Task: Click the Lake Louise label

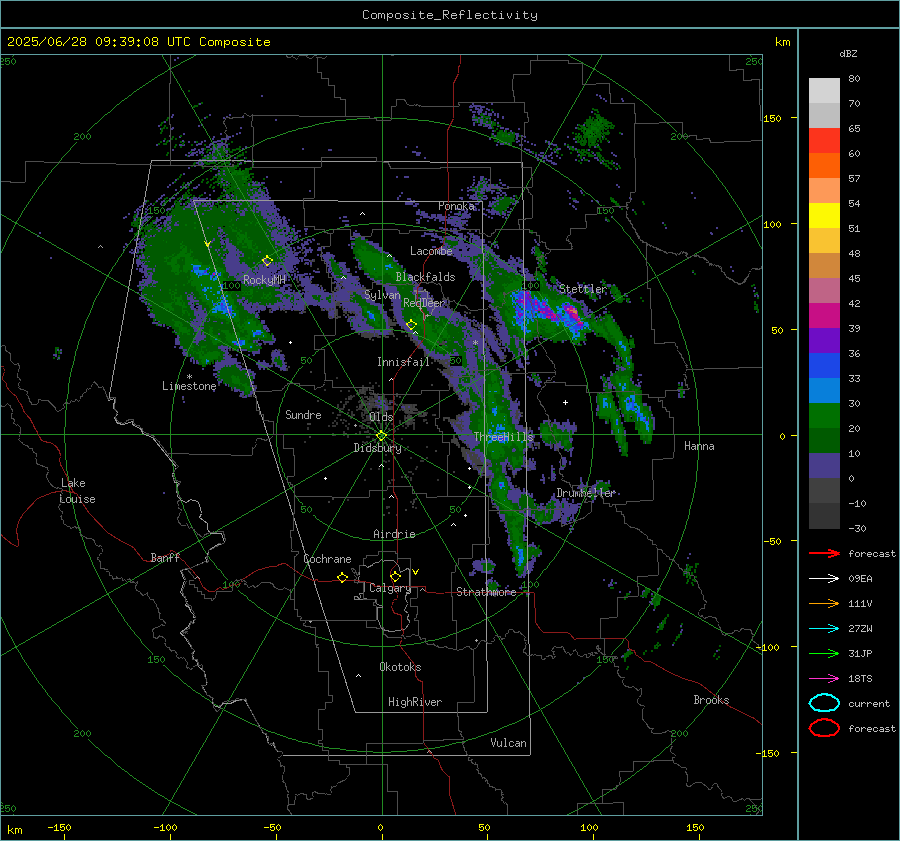Action: pos(77,491)
